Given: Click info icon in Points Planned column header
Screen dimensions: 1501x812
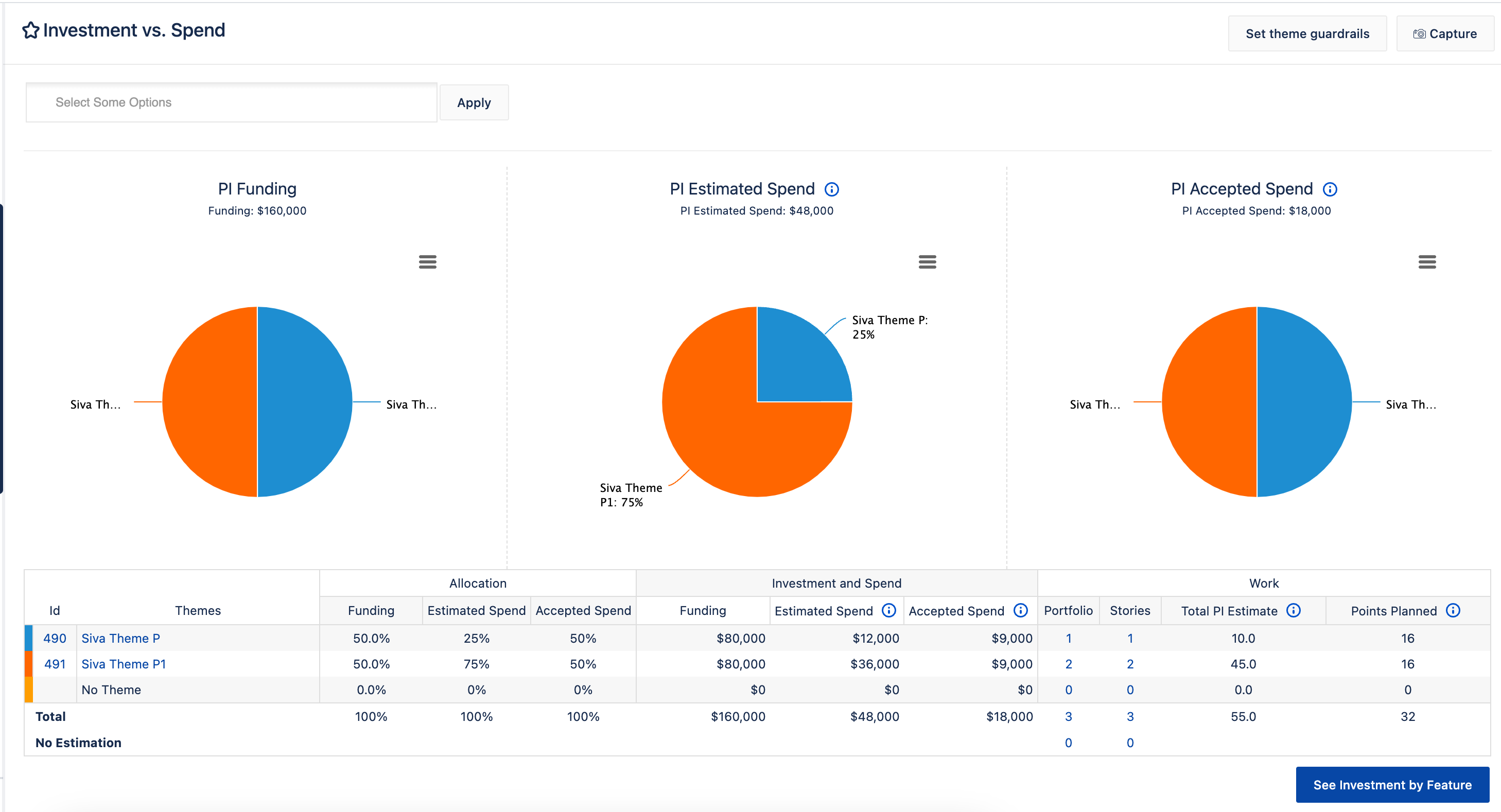Looking at the screenshot, I should 1453,610.
